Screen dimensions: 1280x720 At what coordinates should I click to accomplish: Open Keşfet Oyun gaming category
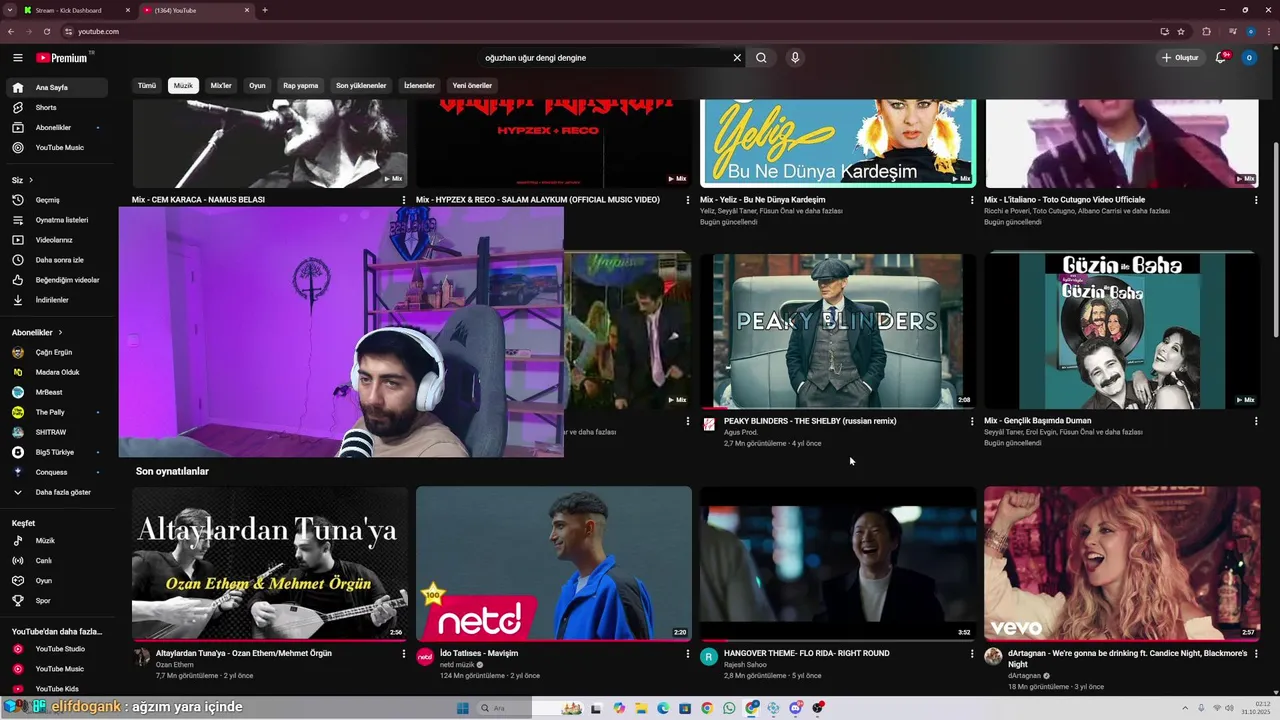click(57, 581)
